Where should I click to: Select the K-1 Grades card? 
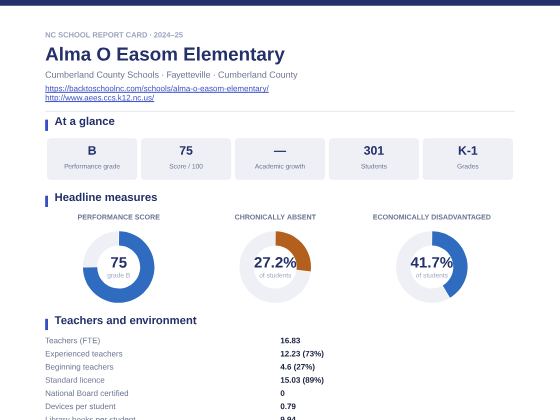468,159
